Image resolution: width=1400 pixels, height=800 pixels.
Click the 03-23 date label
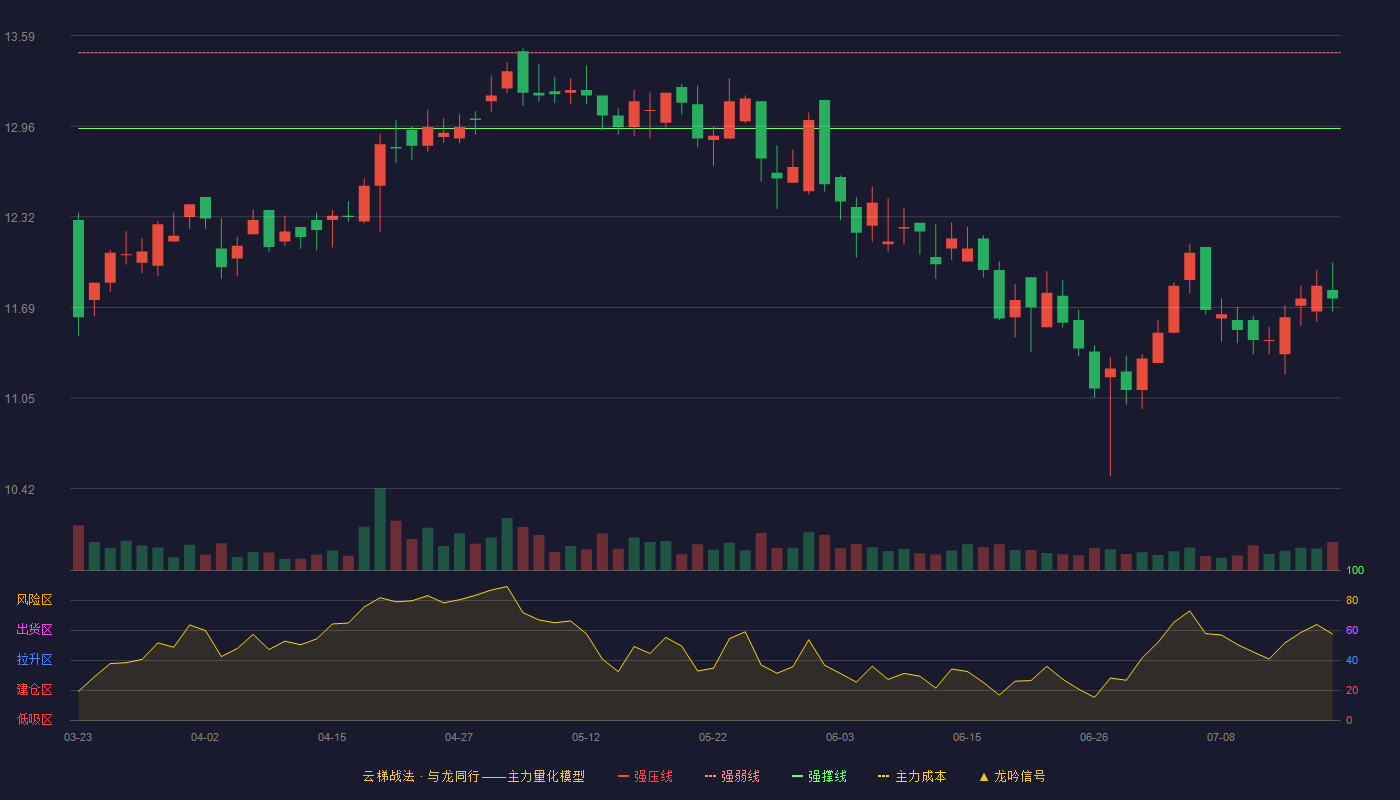[78, 737]
